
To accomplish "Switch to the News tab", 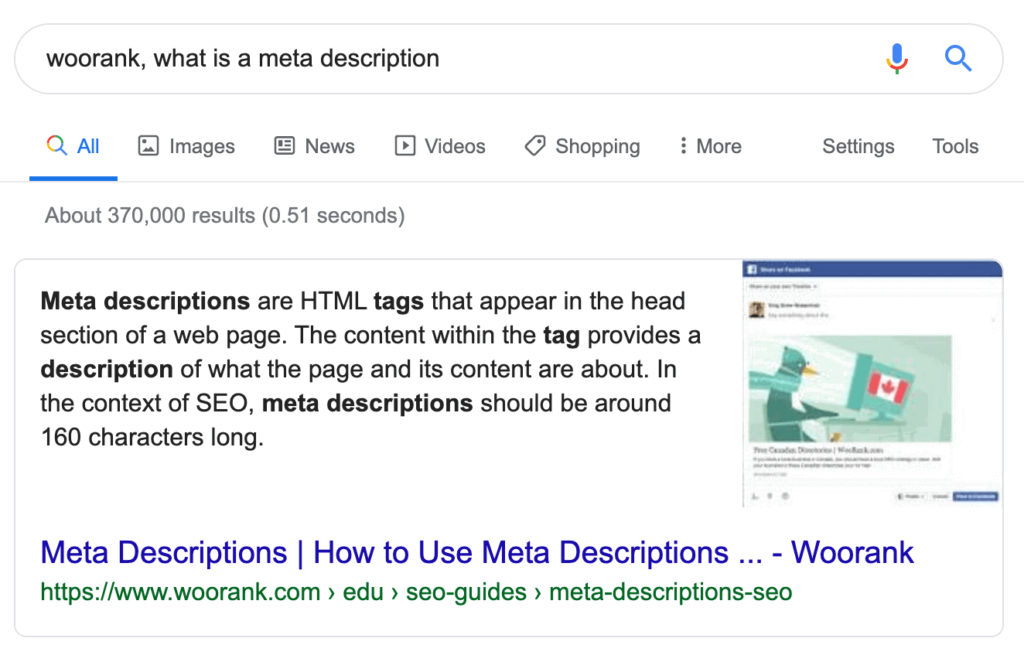I will tap(314, 146).
